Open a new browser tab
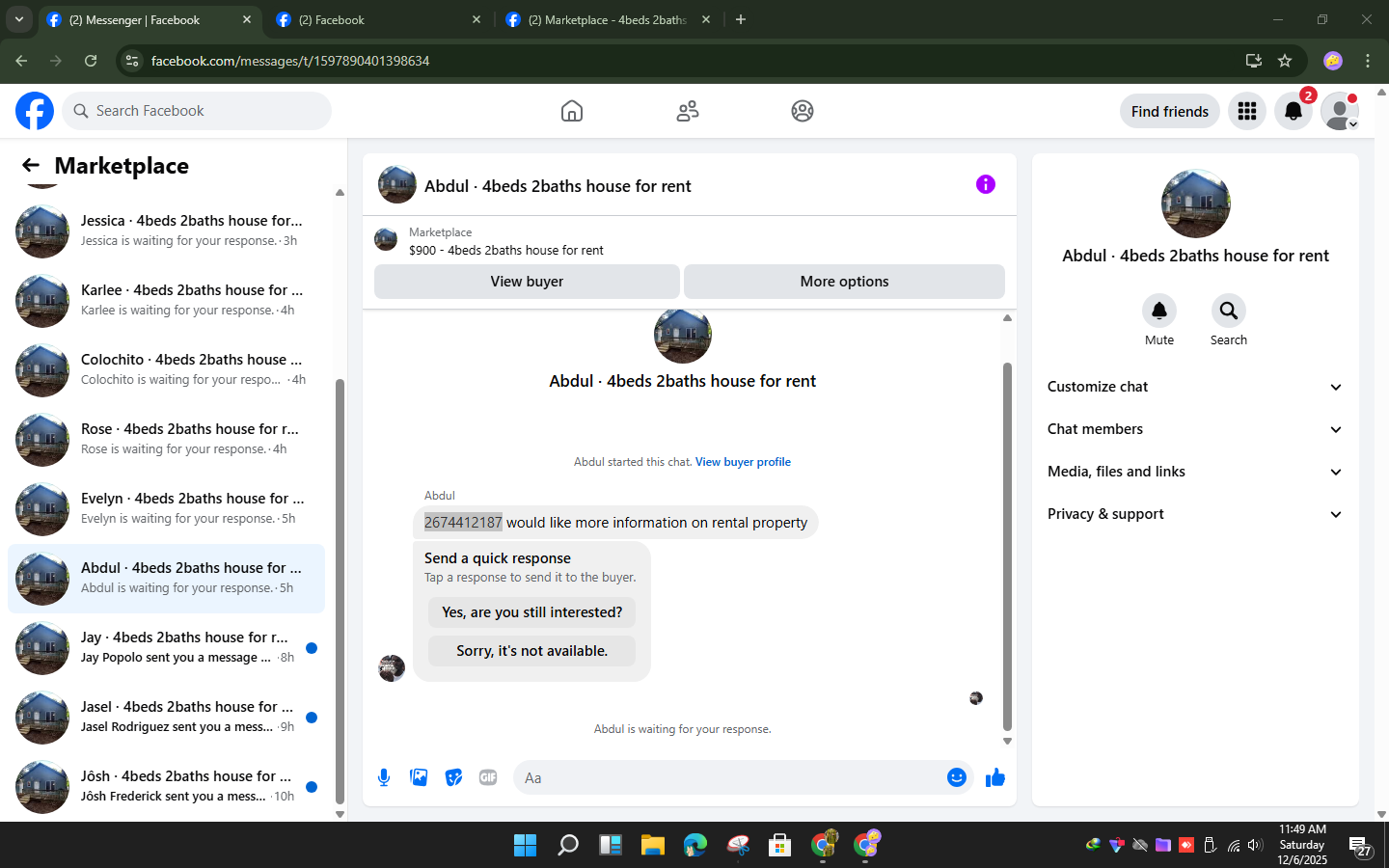The height and width of the screenshot is (868, 1389). click(741, 19)
